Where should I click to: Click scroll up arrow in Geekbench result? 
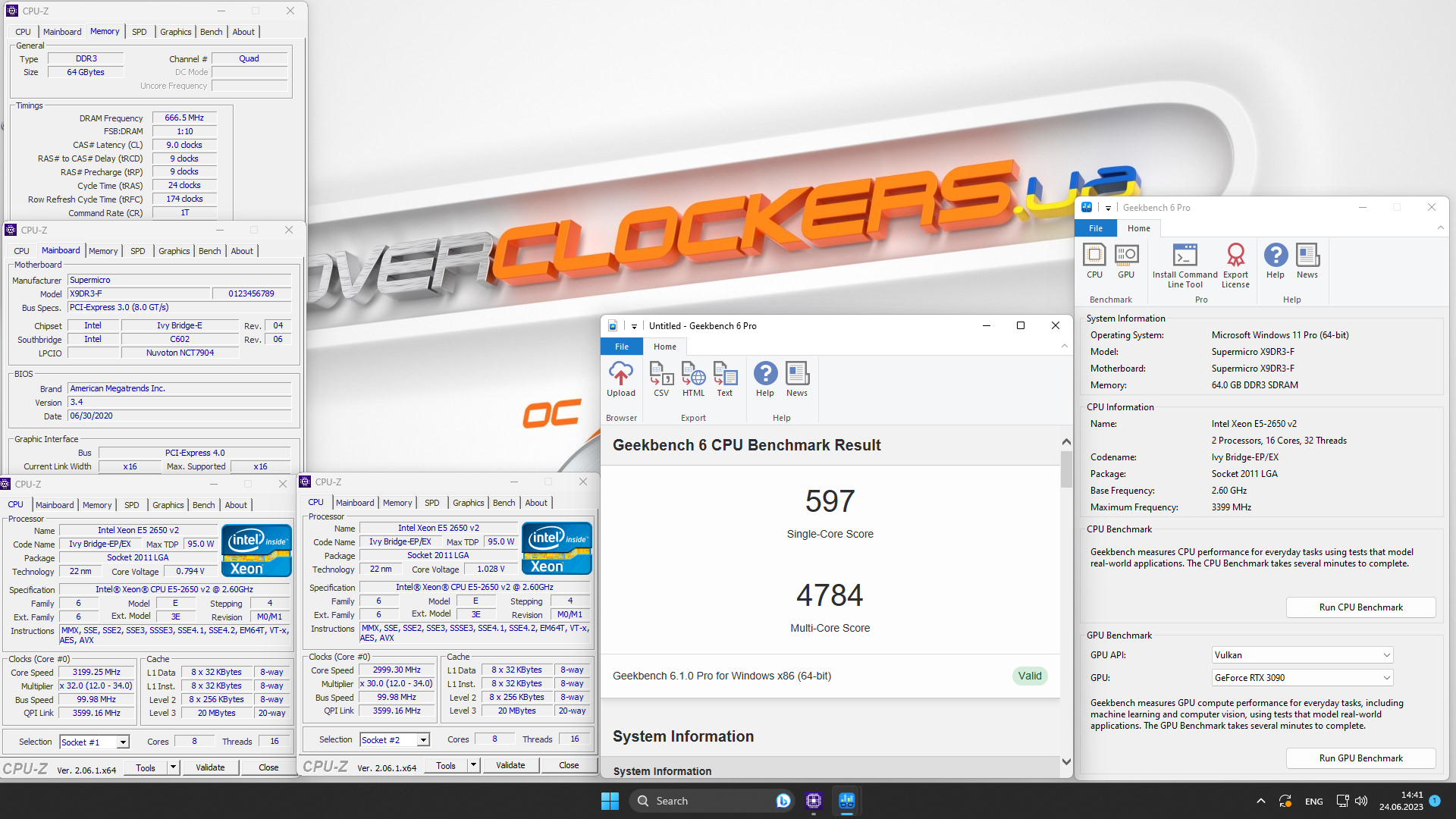1066,442
